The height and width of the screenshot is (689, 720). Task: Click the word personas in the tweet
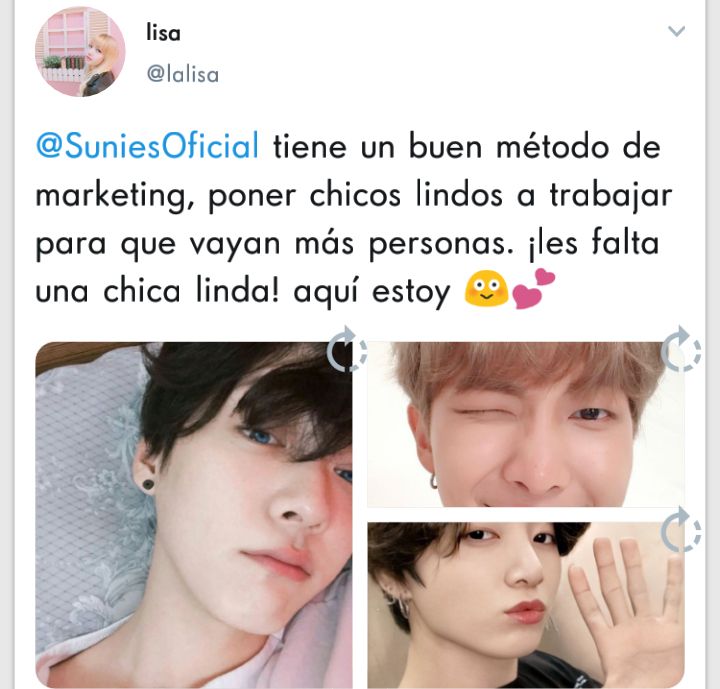441,244
